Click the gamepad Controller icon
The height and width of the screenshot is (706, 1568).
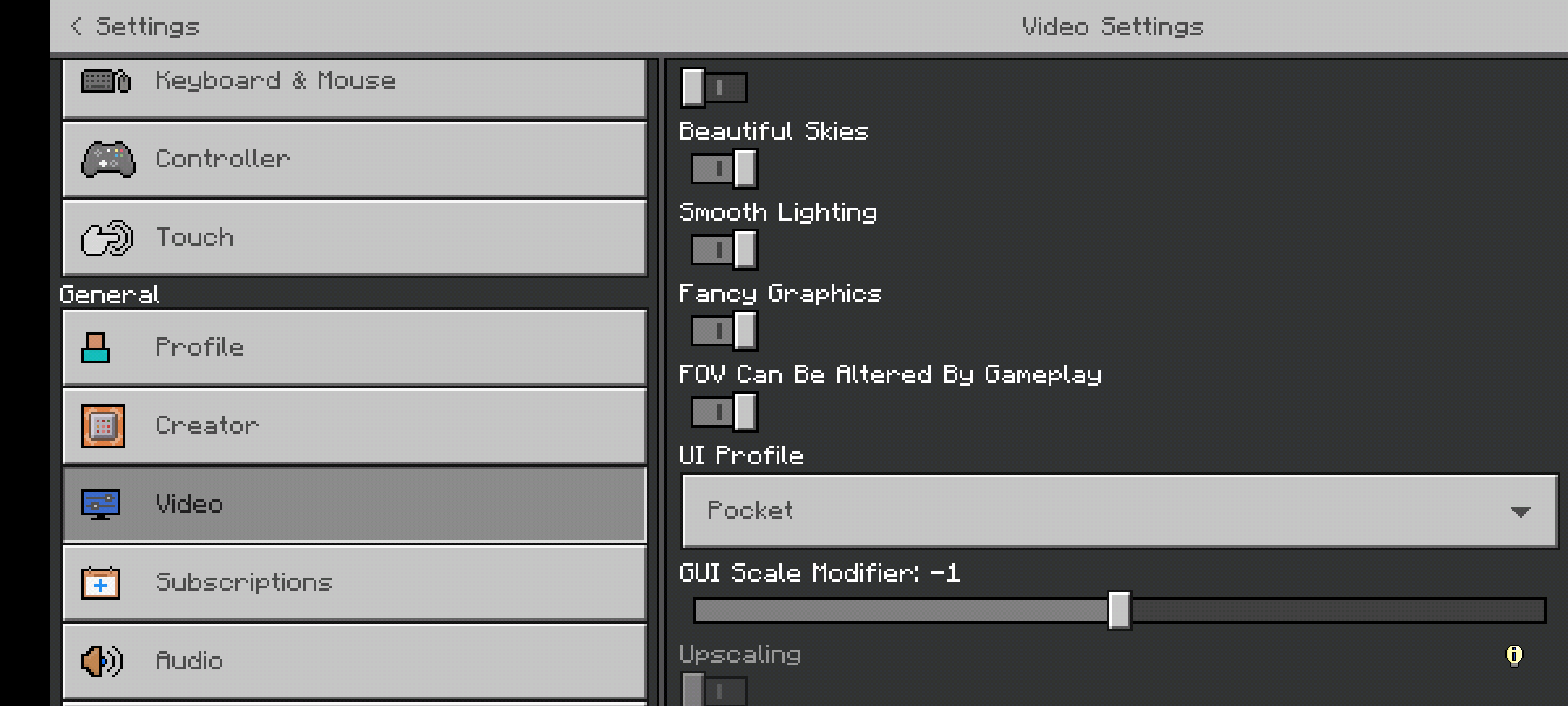click(108, 159)
